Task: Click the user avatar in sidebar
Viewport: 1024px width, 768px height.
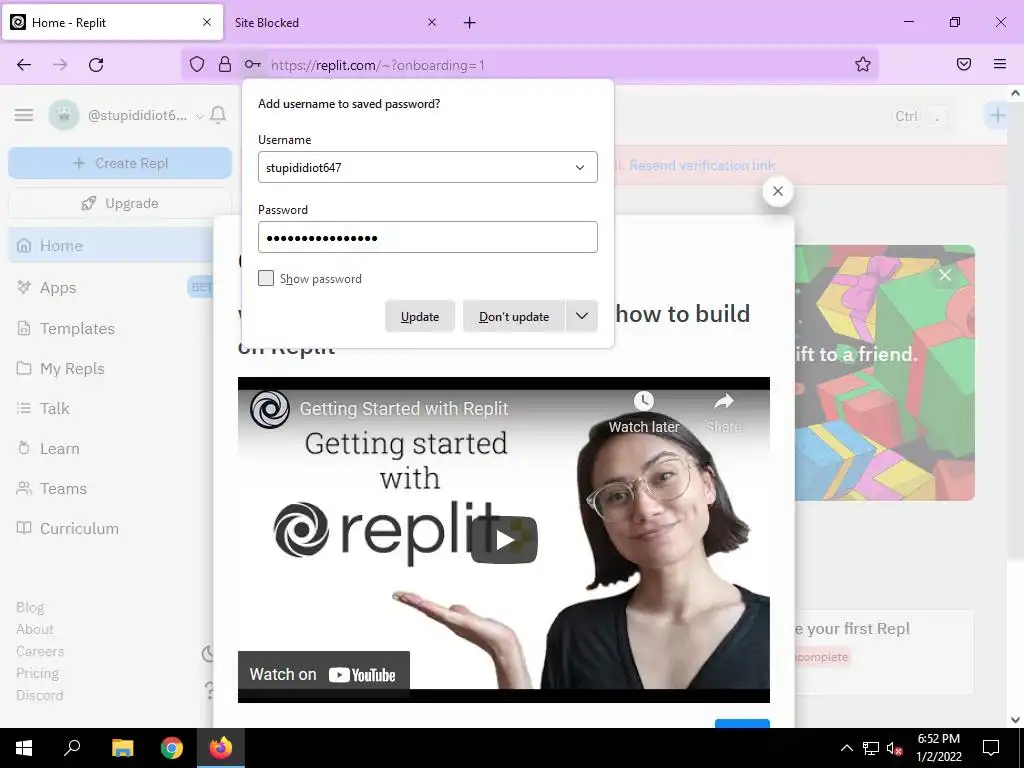Action: point(64,116)
